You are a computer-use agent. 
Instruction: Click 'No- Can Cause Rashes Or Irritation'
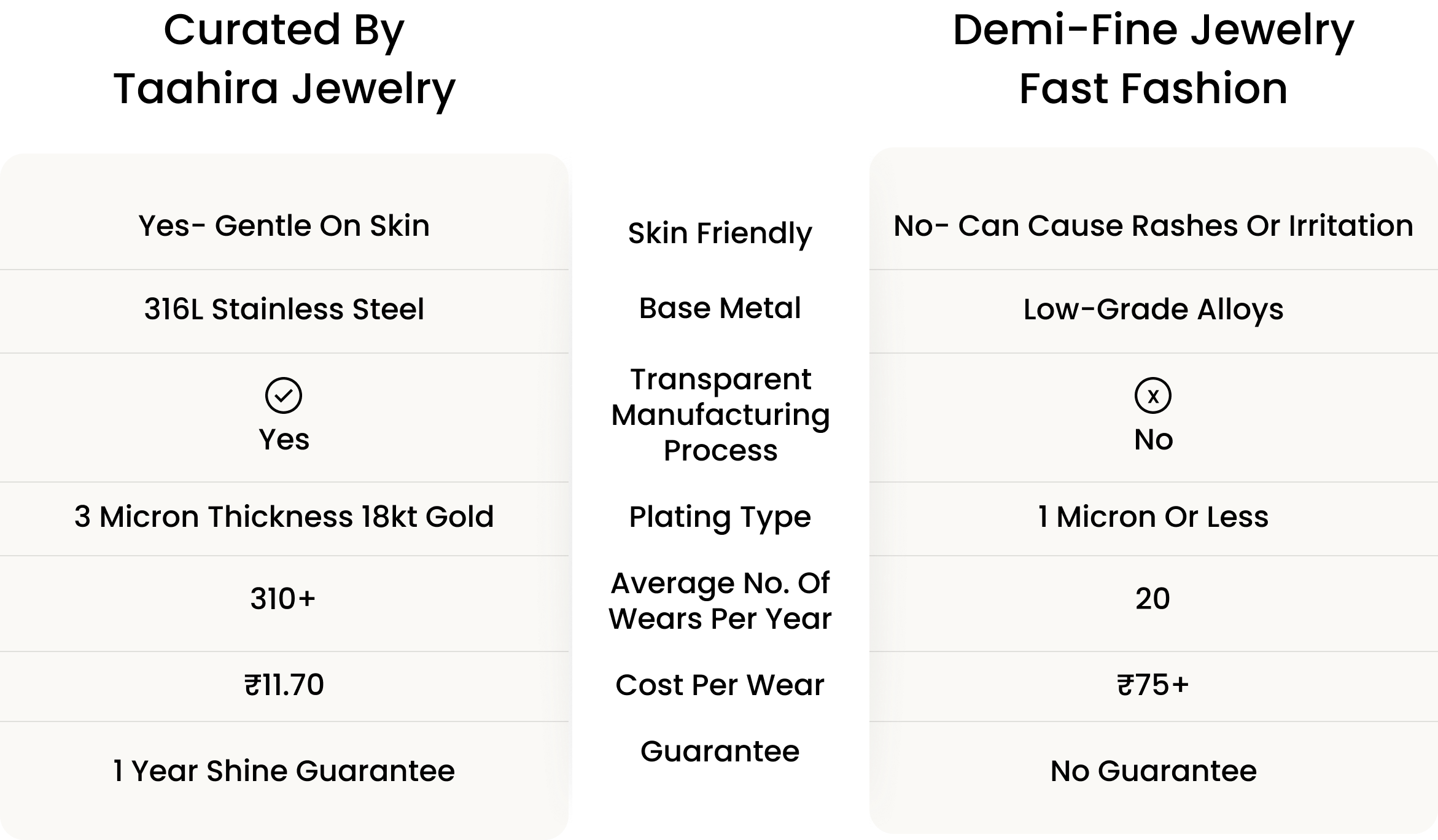pos(1152,225)
